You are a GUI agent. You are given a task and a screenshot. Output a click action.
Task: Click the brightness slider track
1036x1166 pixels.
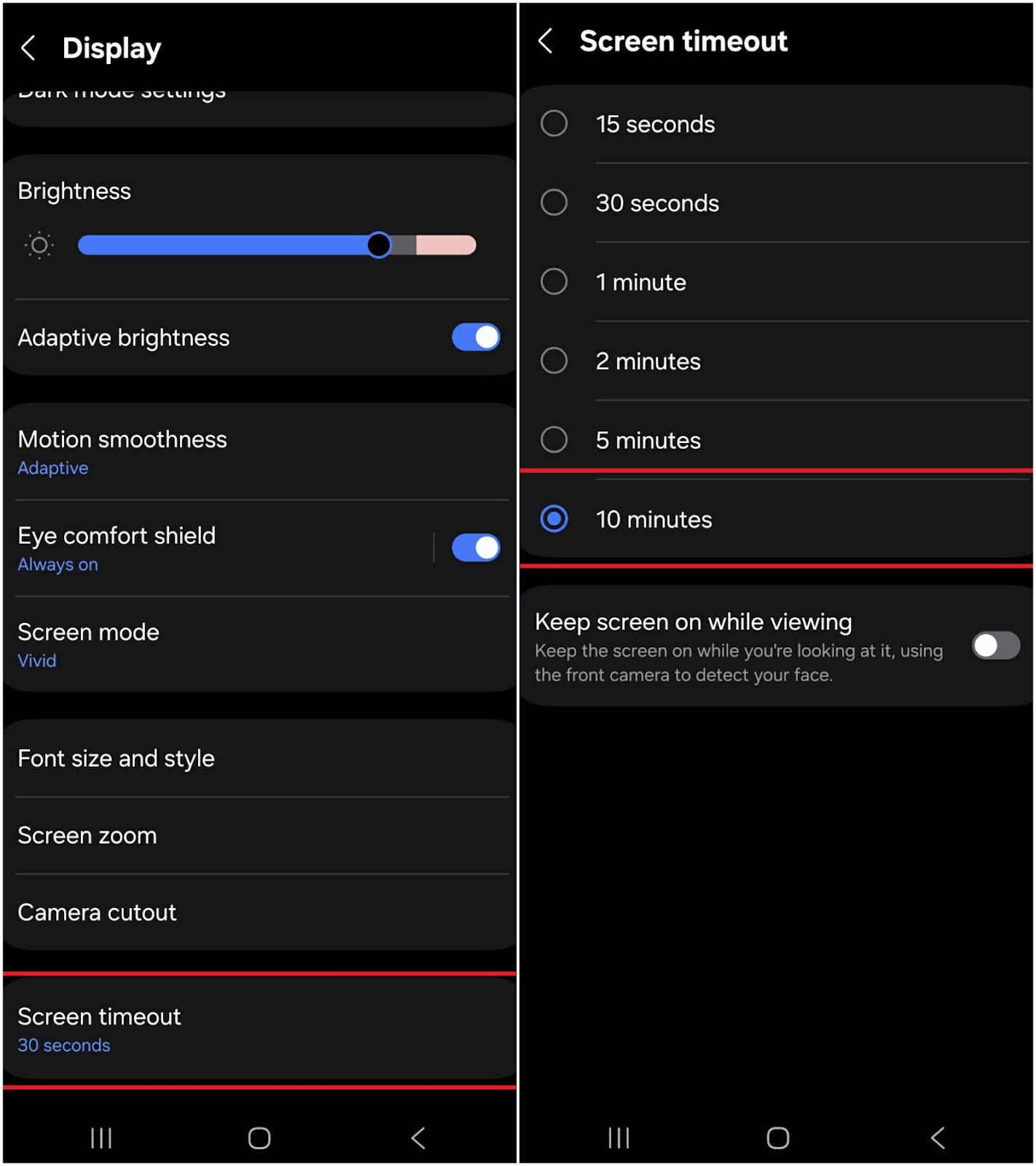pyautogui.click(x=277, y=246)
